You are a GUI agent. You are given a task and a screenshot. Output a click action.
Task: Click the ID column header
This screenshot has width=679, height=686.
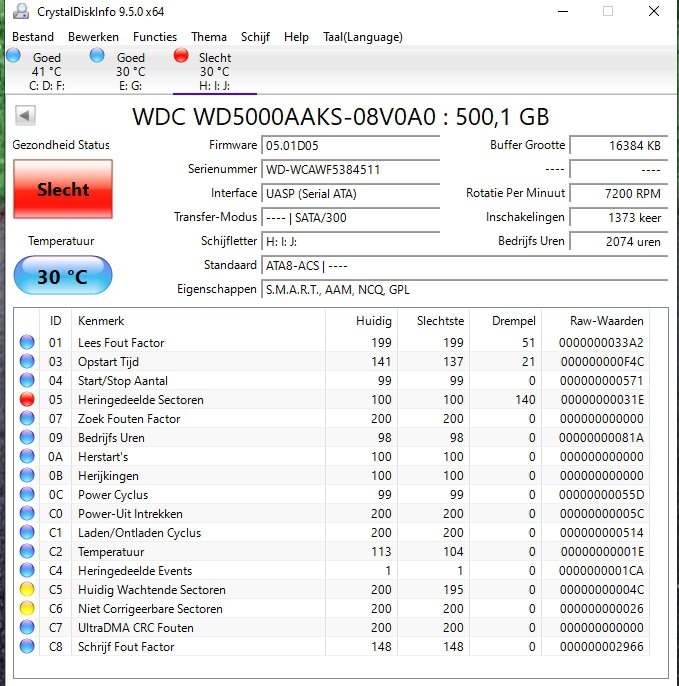pyautogui.click(x=56, y=321)
